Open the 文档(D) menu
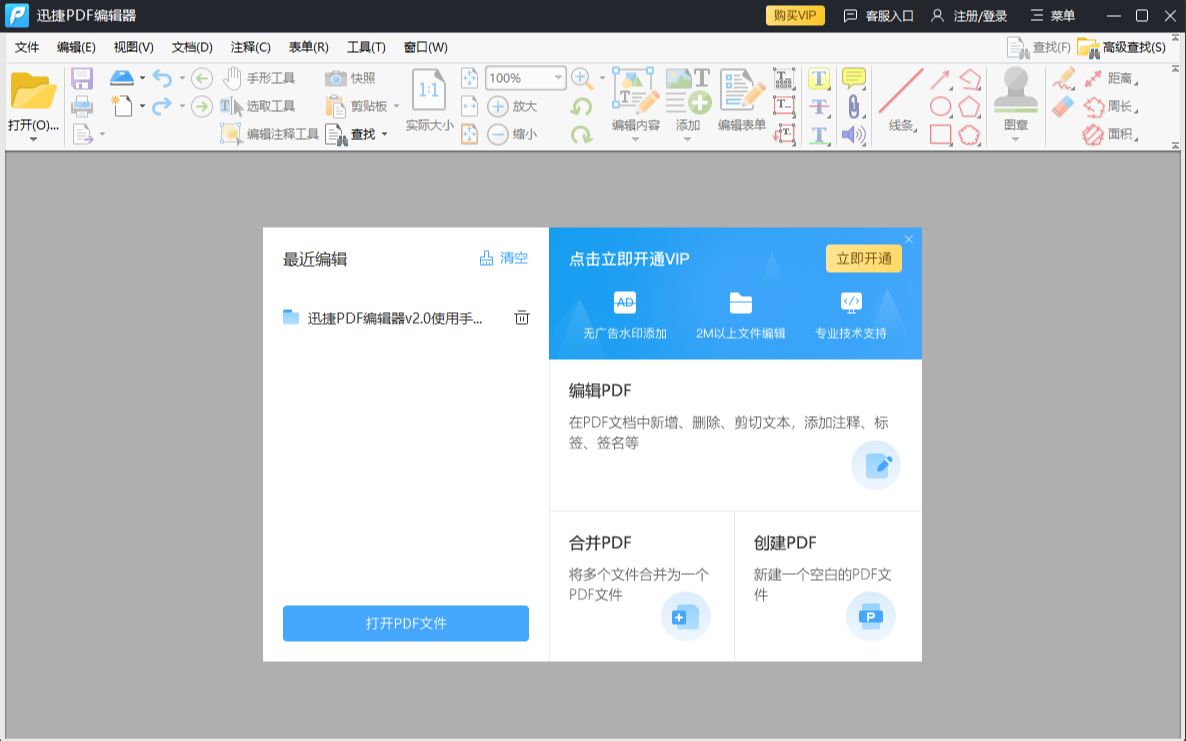The height and width of the screenshot is (741, 1186). pos(192,47)
